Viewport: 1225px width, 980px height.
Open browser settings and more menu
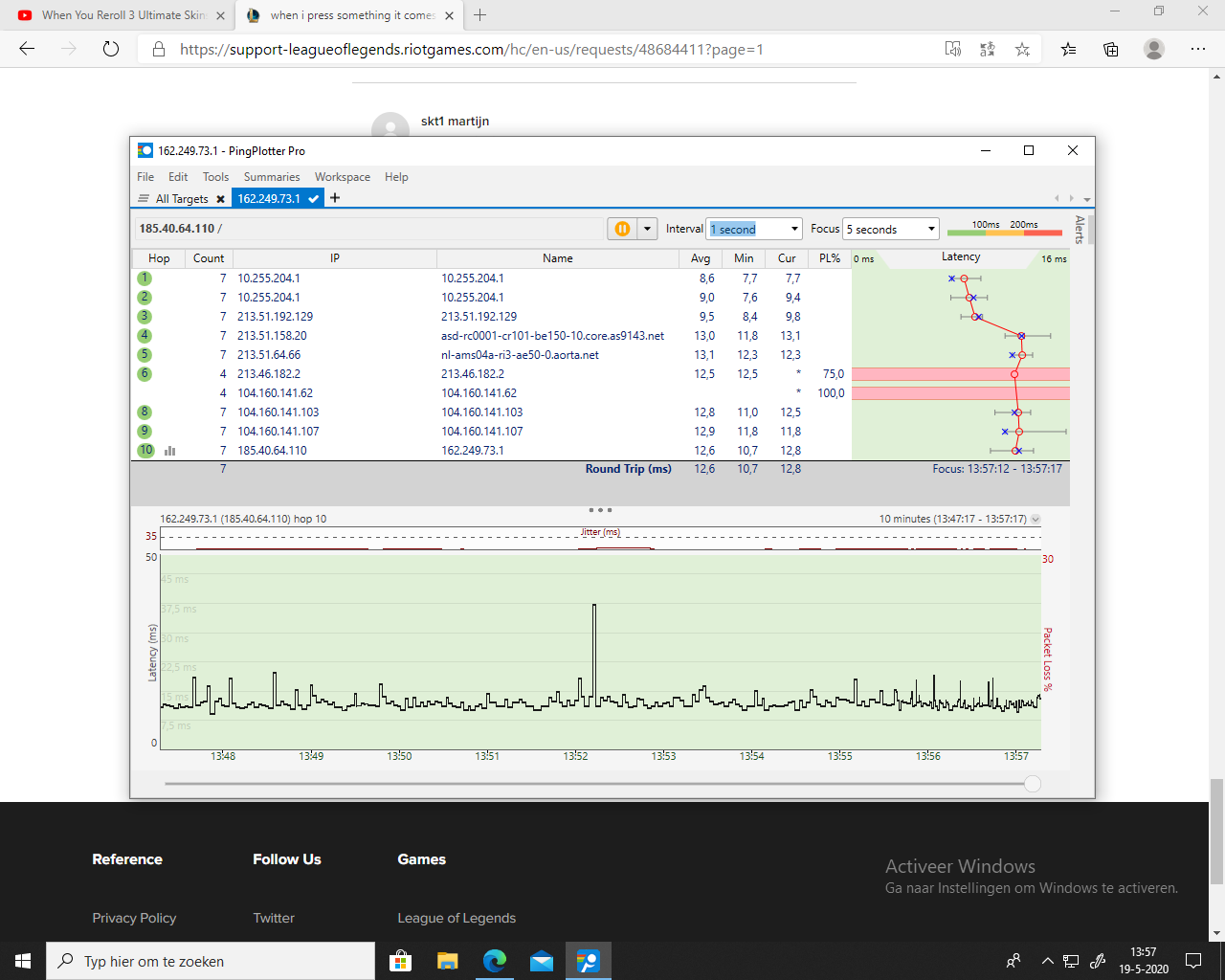[1198, 49]
